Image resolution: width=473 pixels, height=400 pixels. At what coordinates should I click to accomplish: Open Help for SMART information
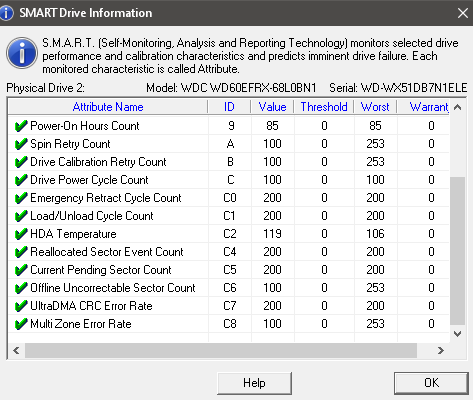(254, 383)
